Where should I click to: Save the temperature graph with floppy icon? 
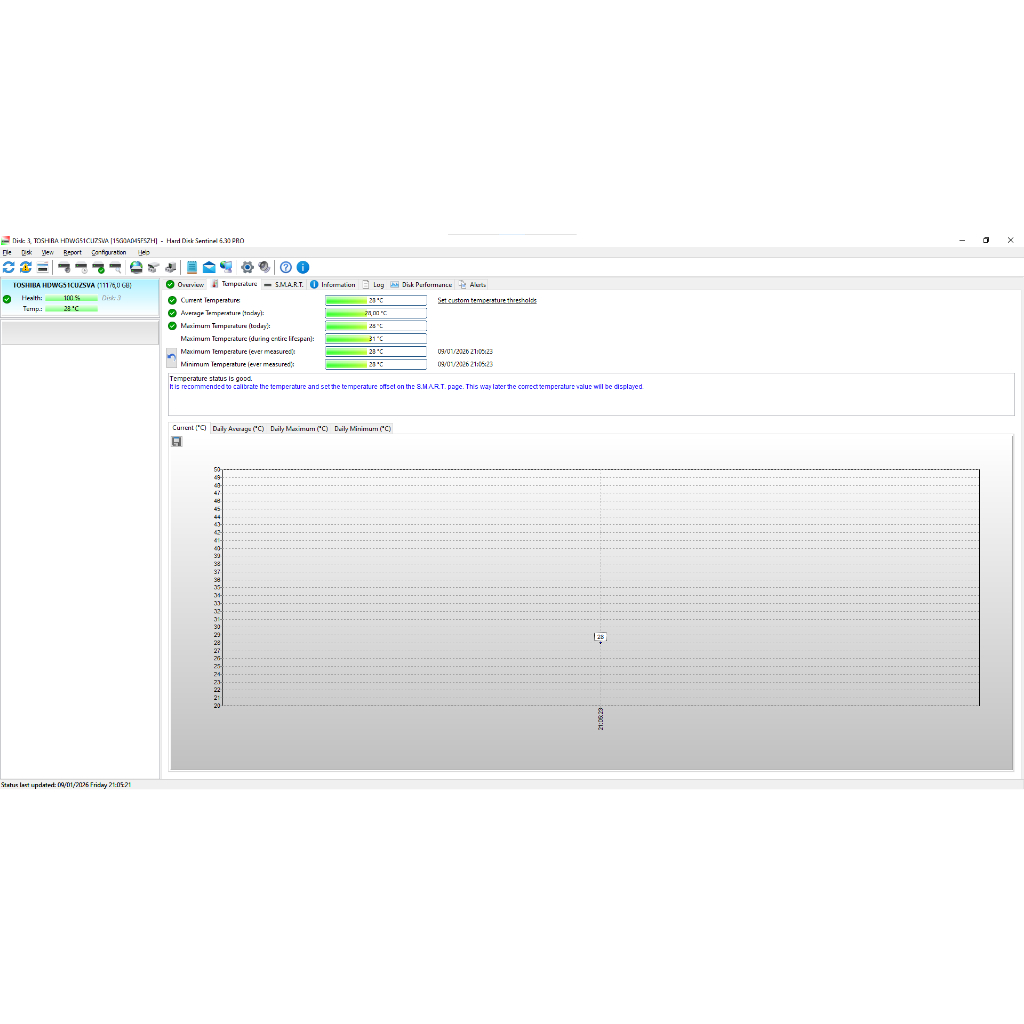point(177,441)
